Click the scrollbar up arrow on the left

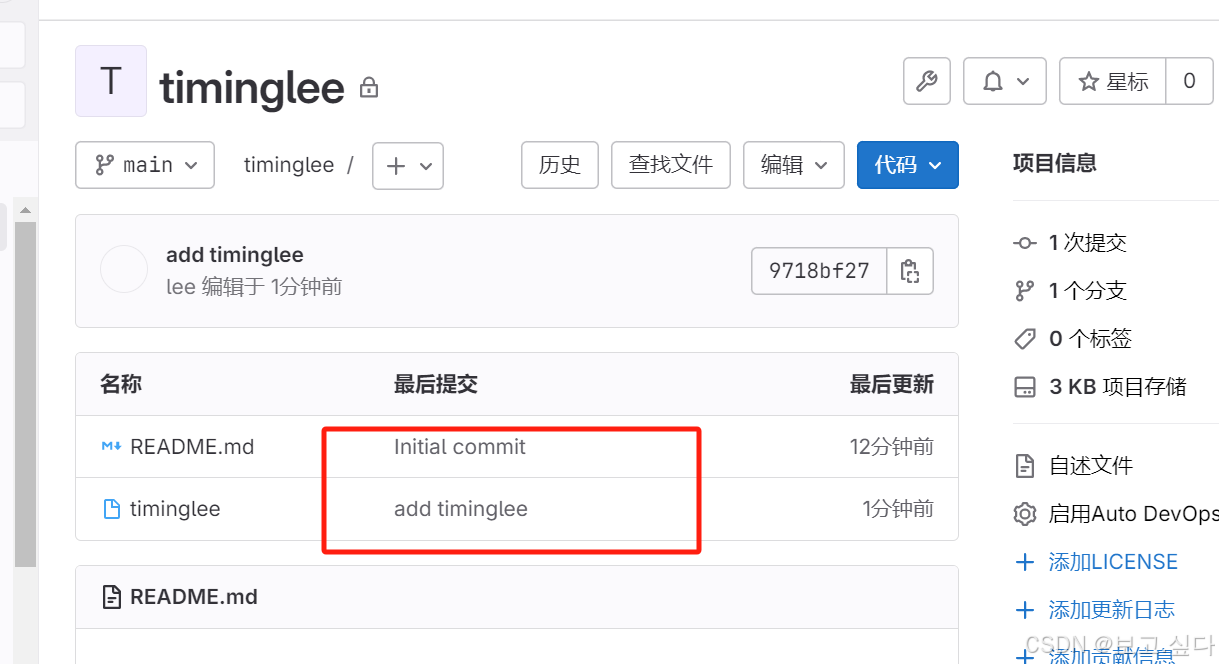point(25,209)
